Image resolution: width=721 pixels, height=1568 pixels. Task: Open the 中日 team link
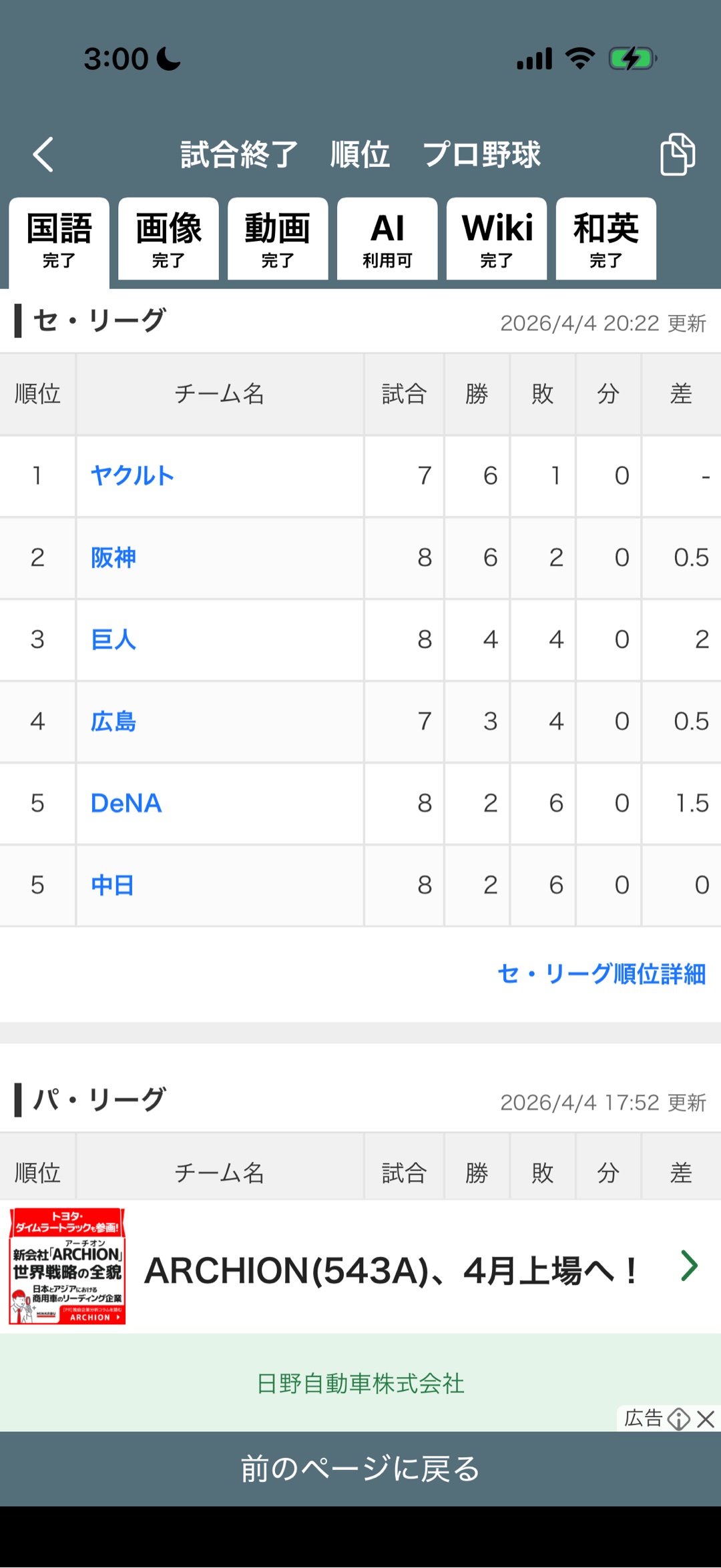(113, 885)
